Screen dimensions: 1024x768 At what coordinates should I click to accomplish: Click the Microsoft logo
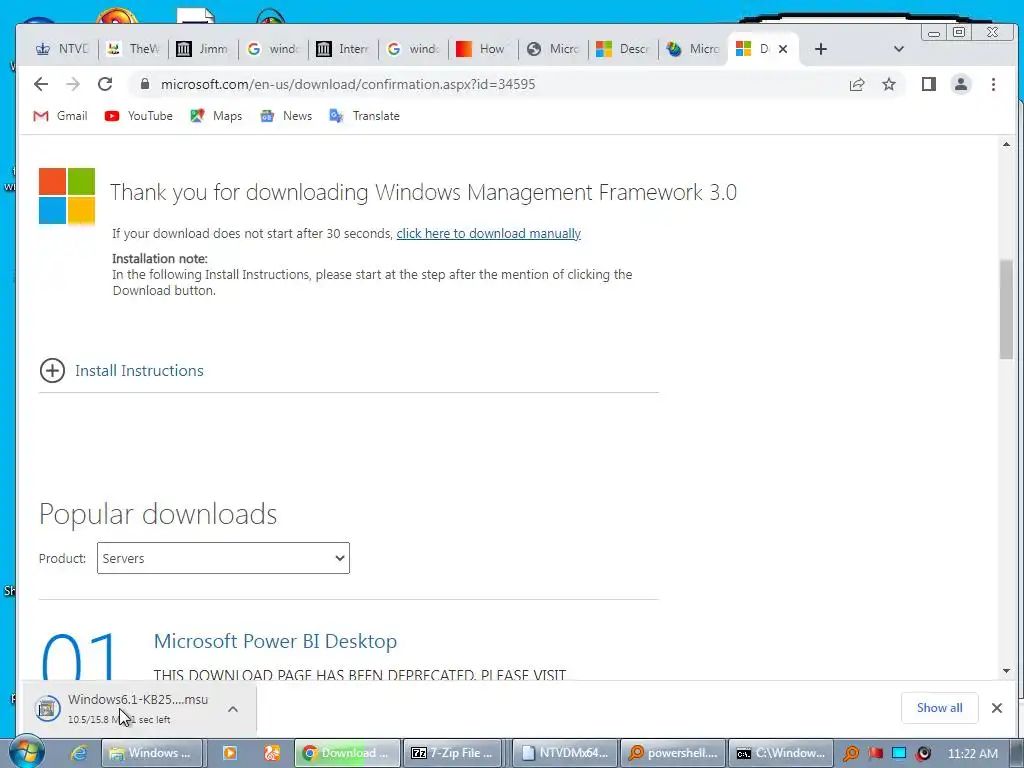[x=67, y=196]
